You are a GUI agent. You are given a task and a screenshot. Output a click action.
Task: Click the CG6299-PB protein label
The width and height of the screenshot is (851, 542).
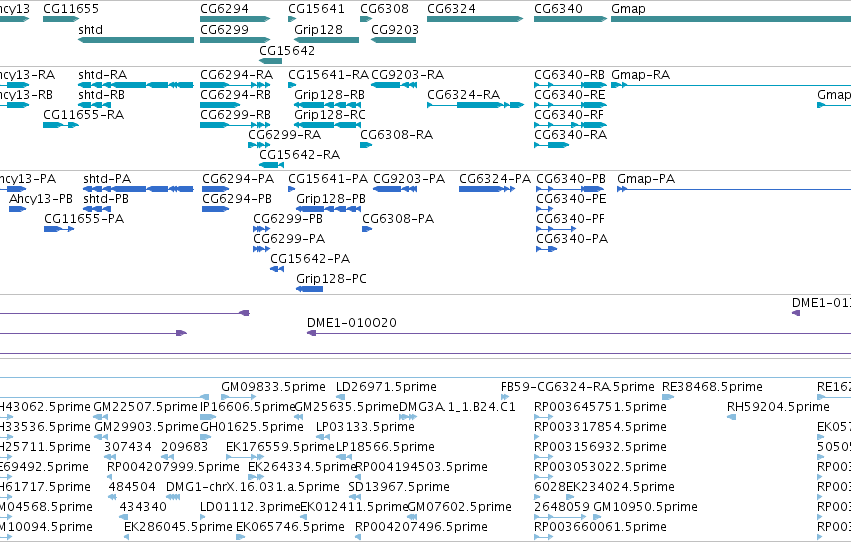[x=288, y=219]
